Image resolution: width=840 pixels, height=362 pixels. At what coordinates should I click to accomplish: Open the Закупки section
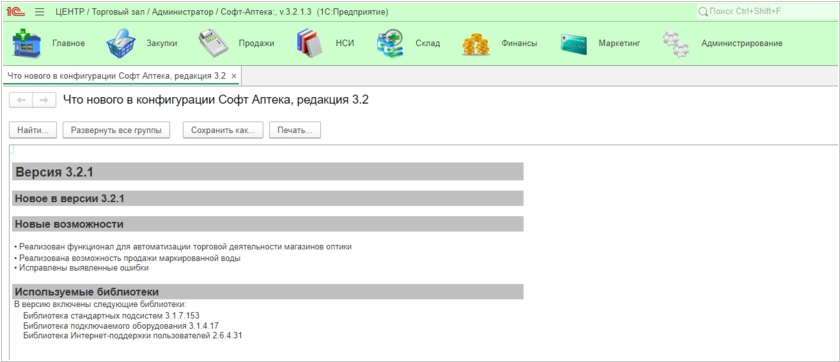click(162, 43)
